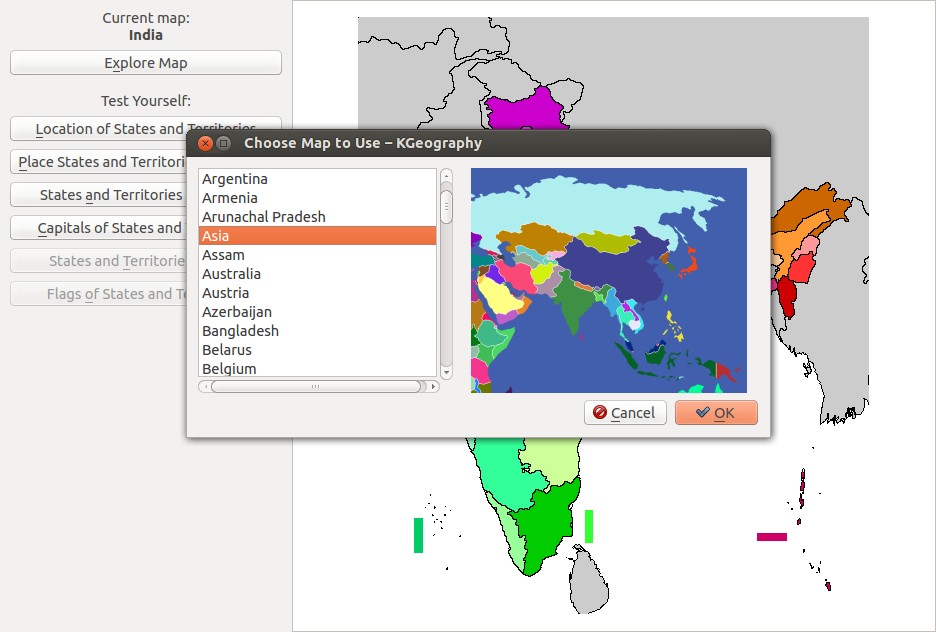936x632 pixels.
Task: Choose Austria from the list
Action: (317, 293)
